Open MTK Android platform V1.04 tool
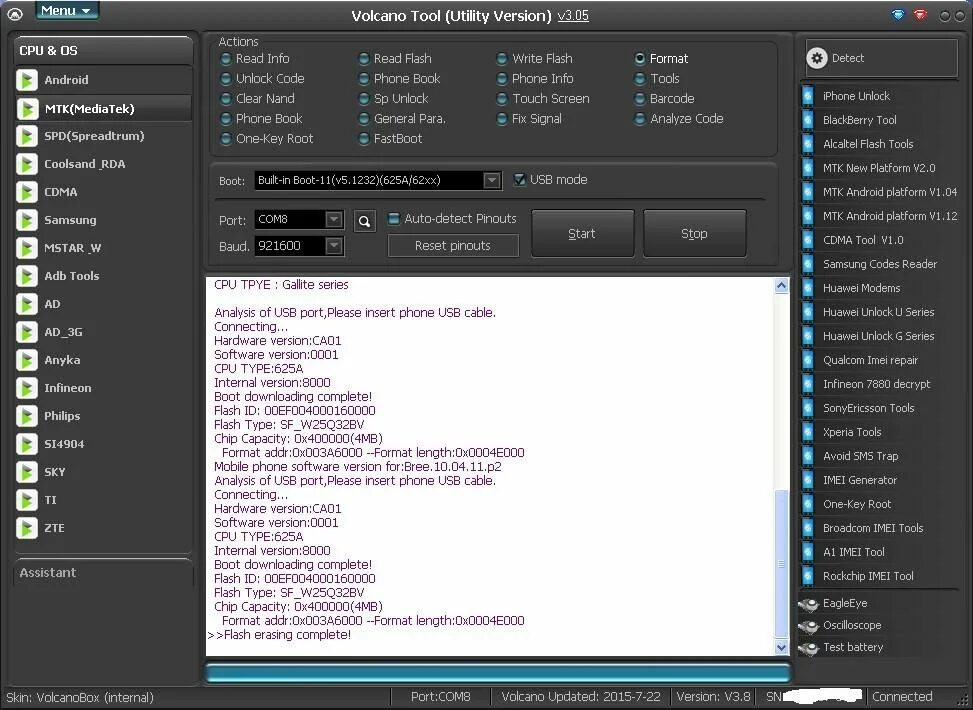The width and height of the screenshot is (973, 710). point(879,192)
